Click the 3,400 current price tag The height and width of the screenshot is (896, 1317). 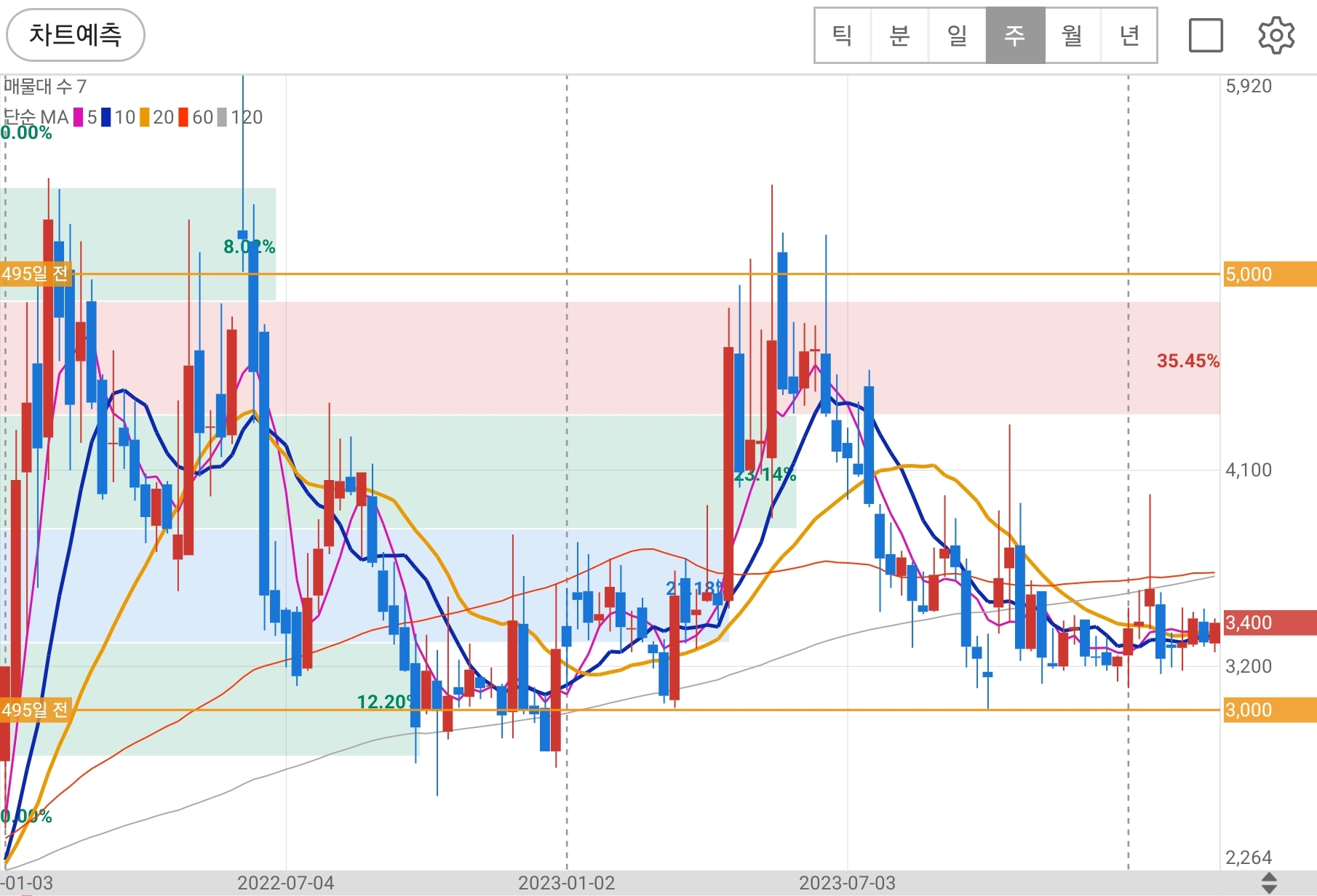(x=1270, y=623)
